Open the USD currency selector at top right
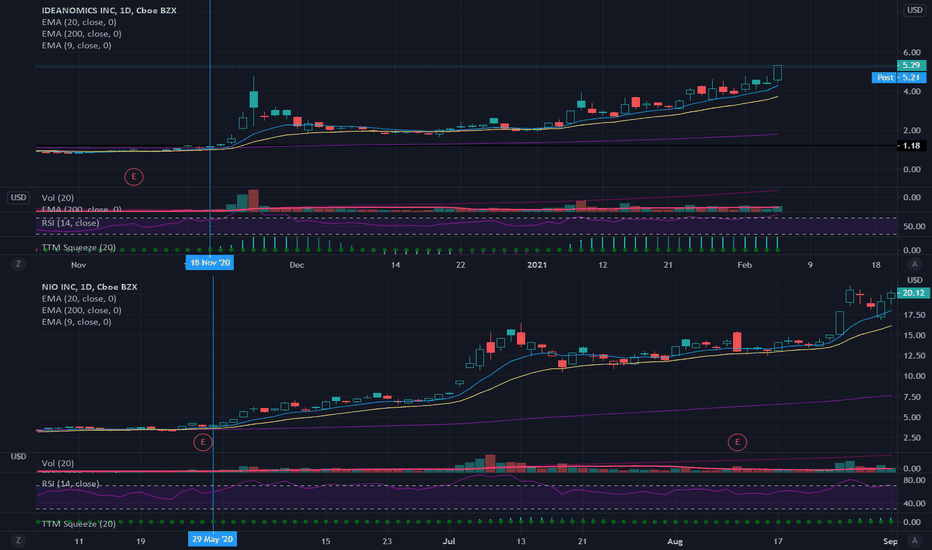 coord(914,10)
